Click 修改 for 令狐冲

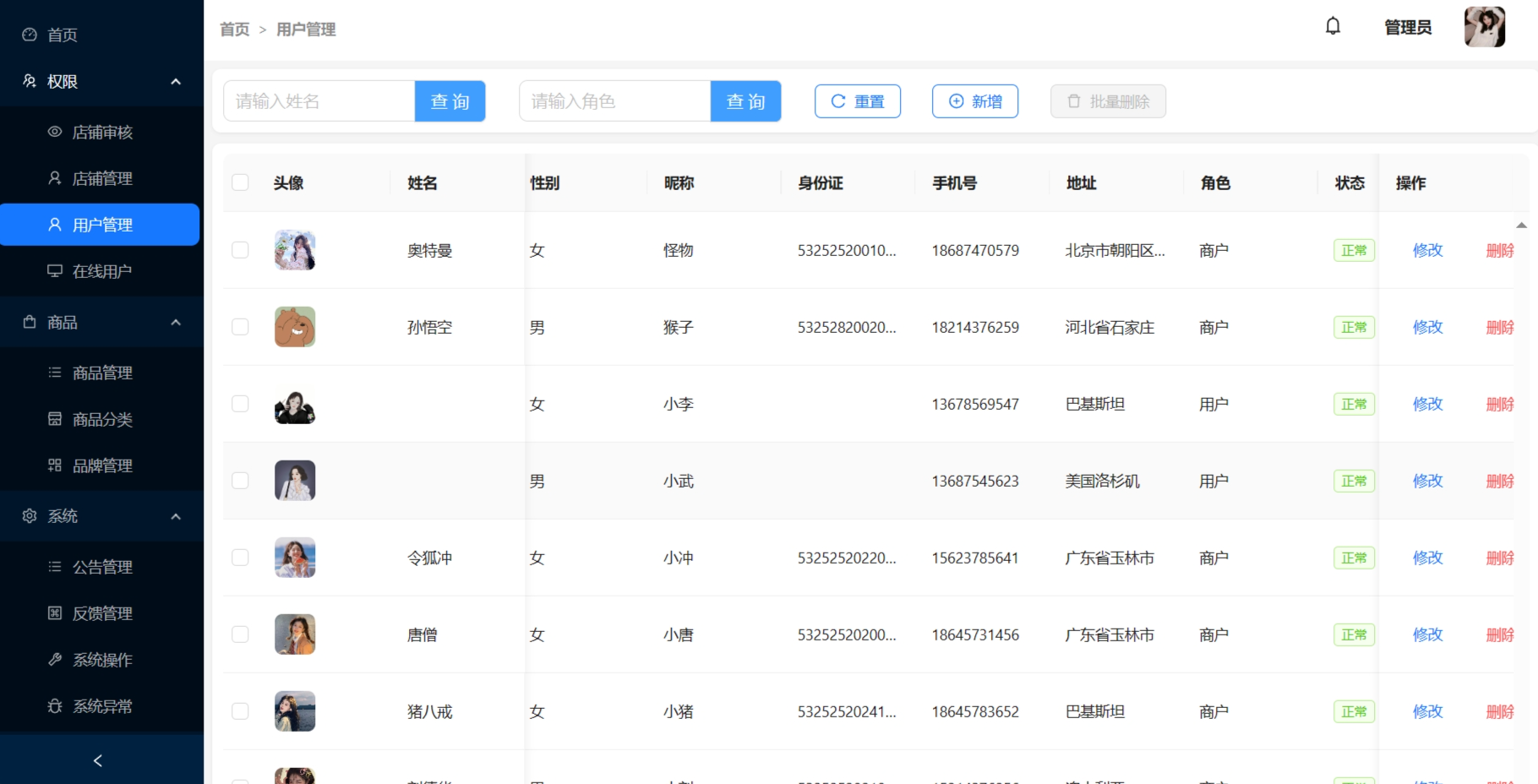click(1427, 558)
